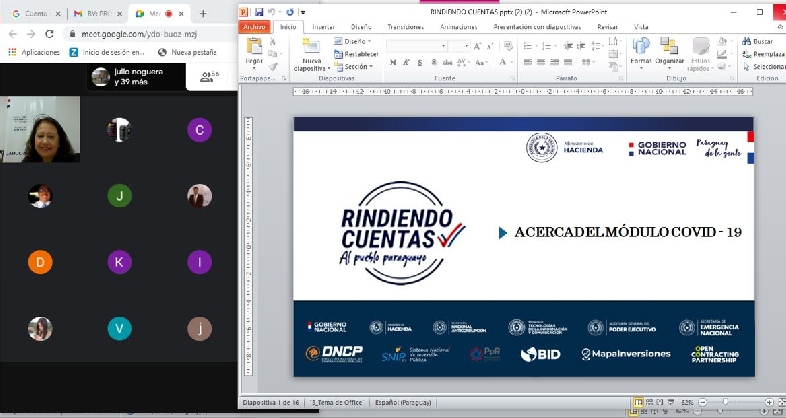Open the Transiciones ribbon tab
The width and height of the screenshot is (786, 418).
(406, 27)
